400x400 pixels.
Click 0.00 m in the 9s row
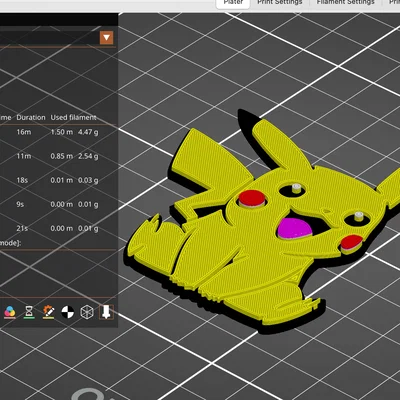click(62, 204)
